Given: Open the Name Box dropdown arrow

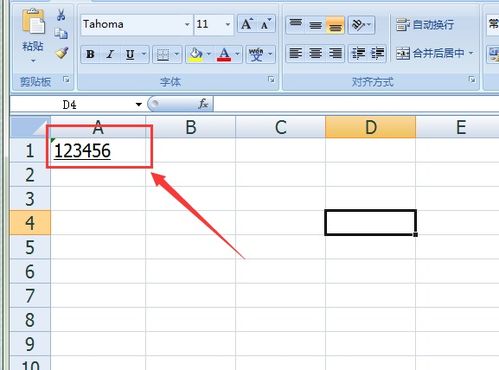Looking at the screenshot, I should pos(139,105).
